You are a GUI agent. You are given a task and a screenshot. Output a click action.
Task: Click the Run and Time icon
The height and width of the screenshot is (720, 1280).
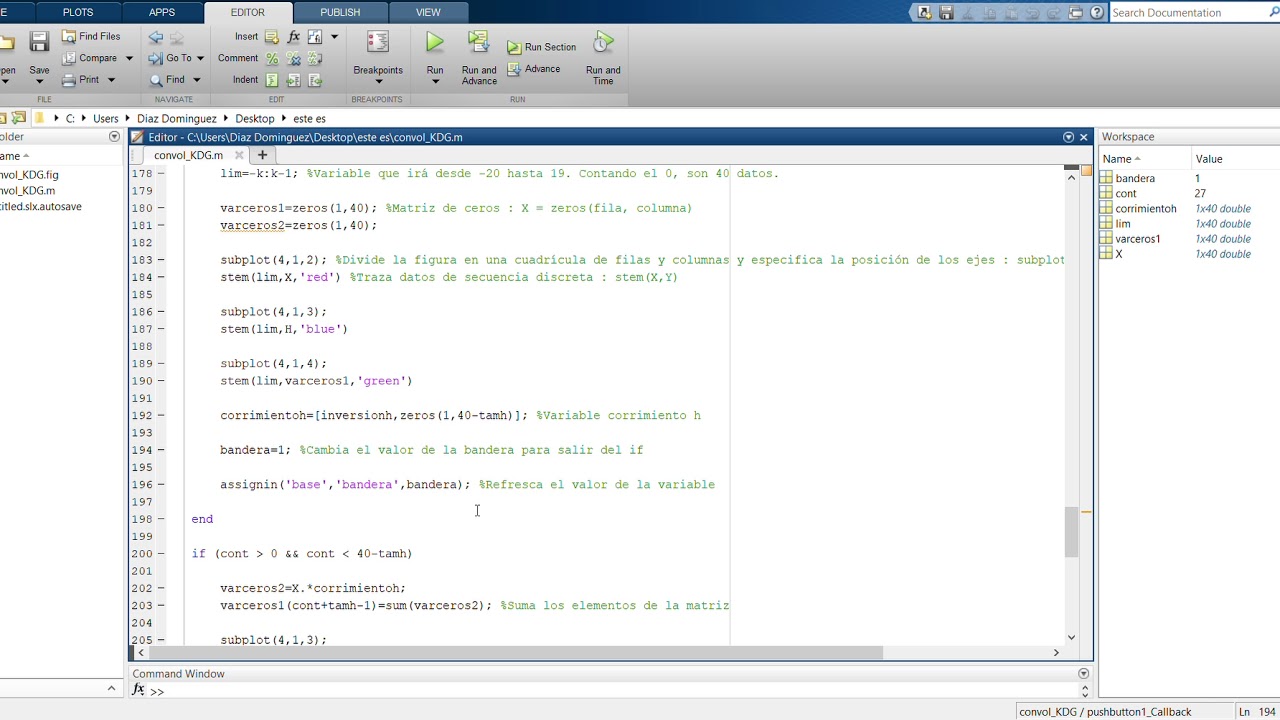tap(603, 43)
